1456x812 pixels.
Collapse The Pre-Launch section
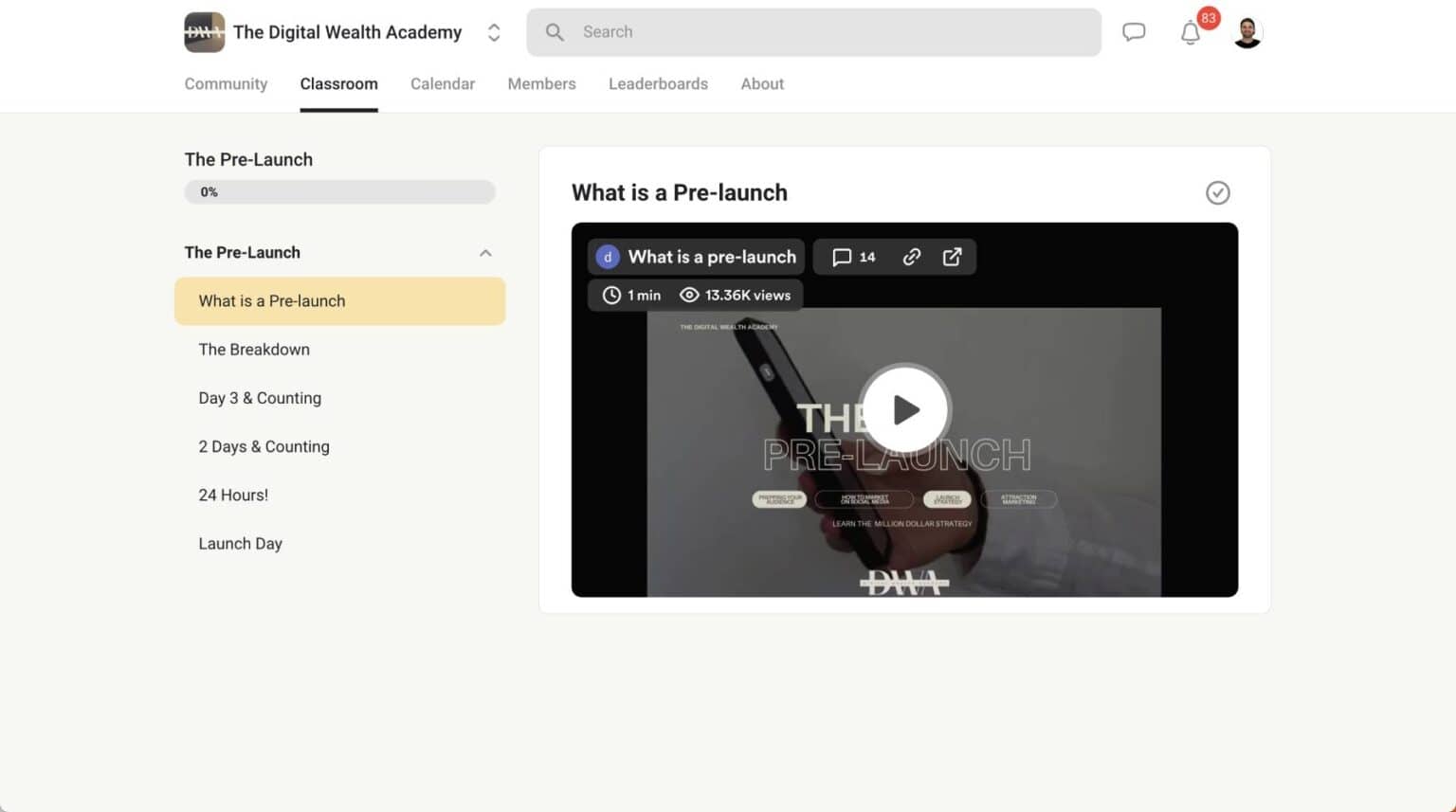pos(485,253)
